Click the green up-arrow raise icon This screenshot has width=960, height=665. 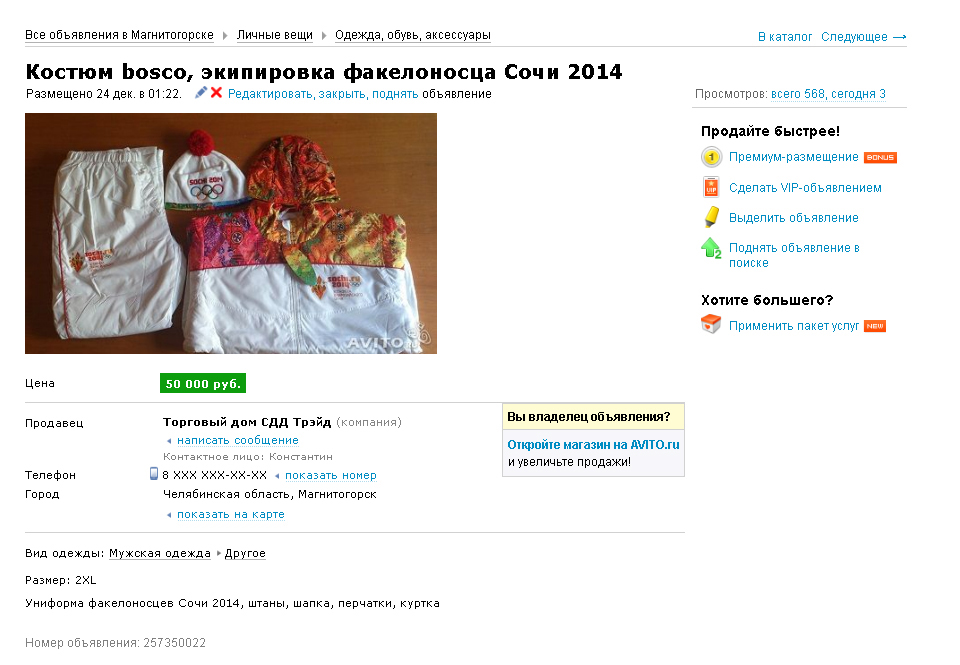pyautogui.click(x=711, y=248)
